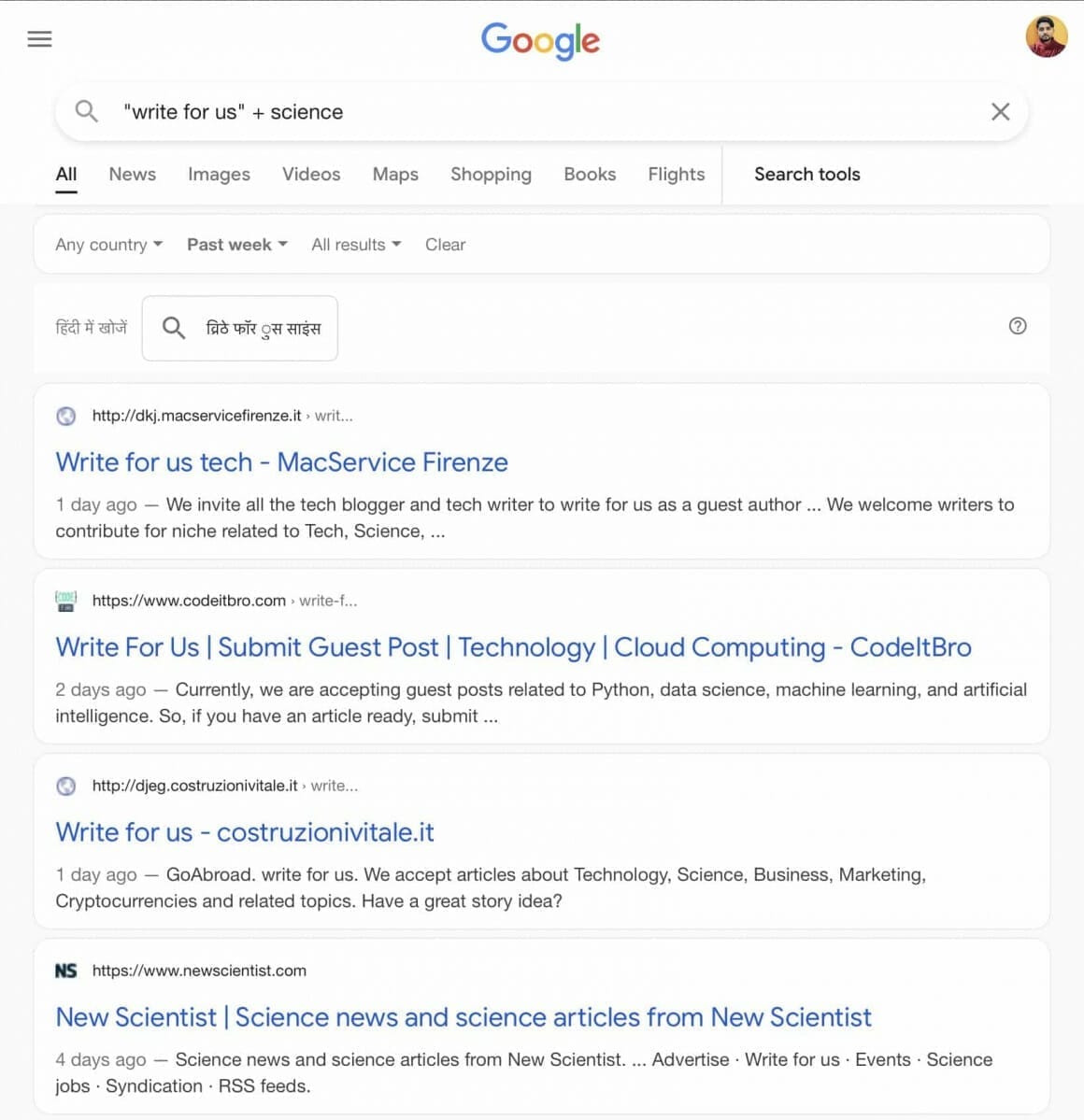
Task: Click the NS favicon next to newscientist.com
Action: (66, 971)
